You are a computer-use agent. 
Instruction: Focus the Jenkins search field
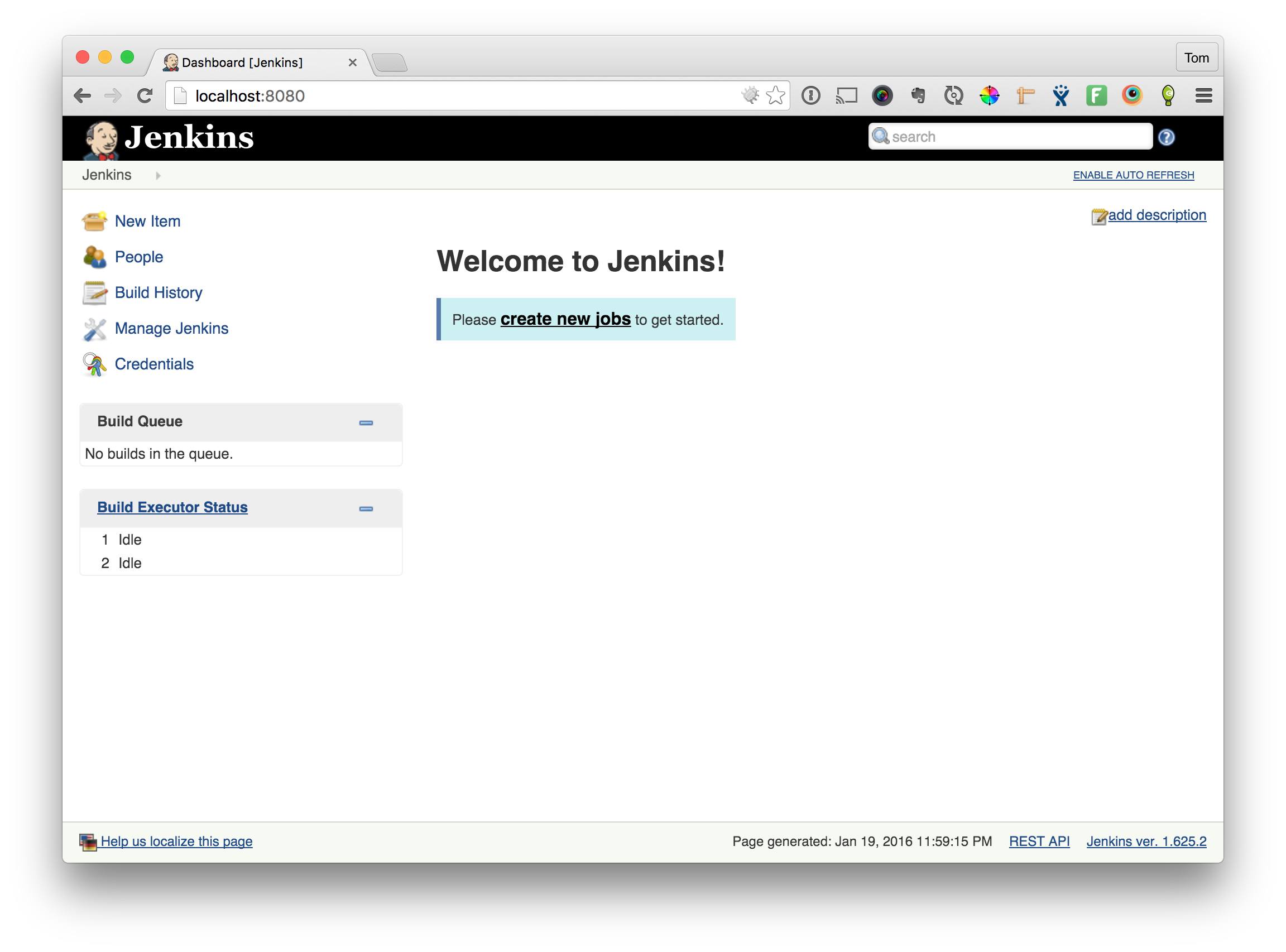pos(1010,137)
